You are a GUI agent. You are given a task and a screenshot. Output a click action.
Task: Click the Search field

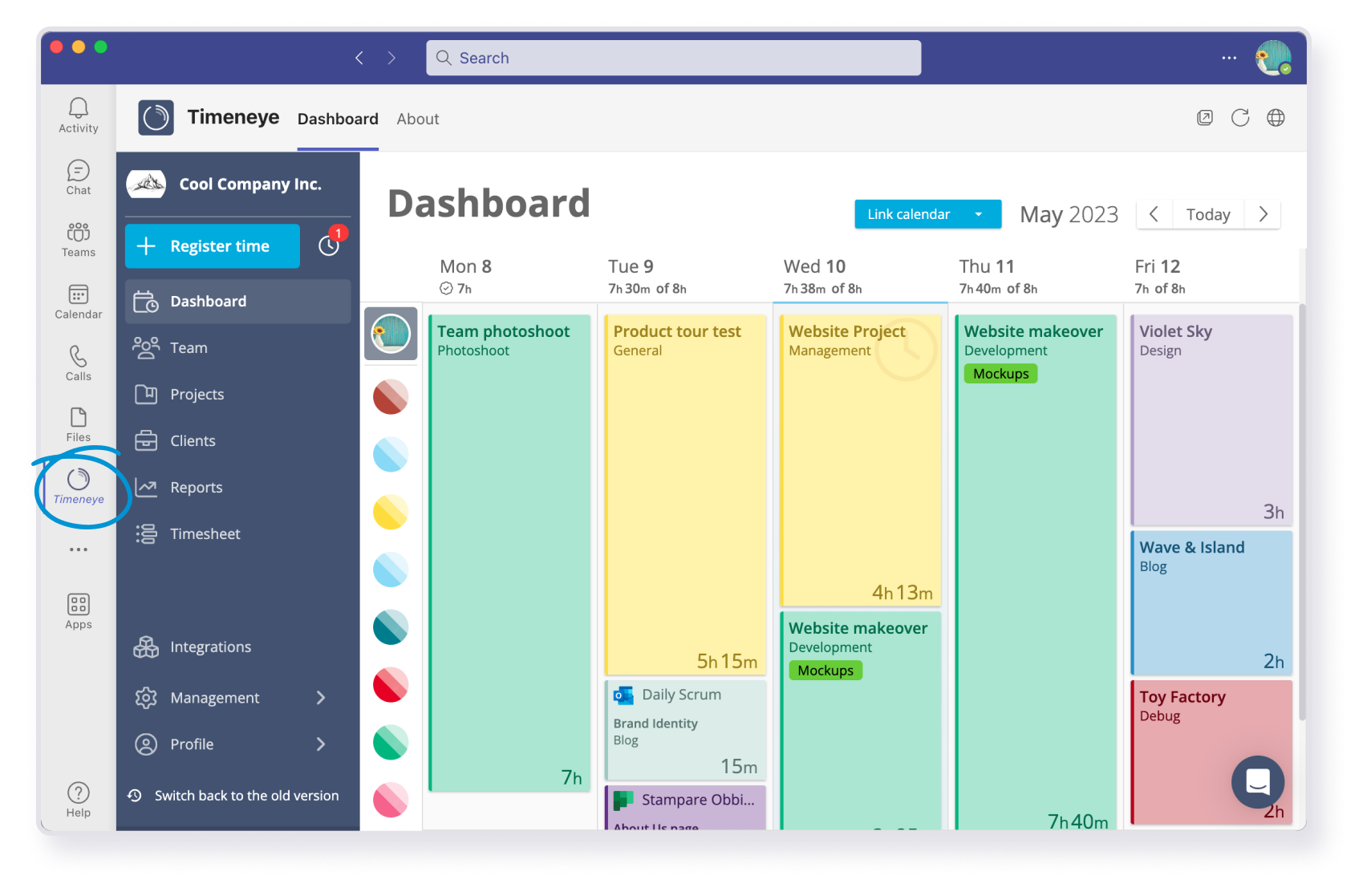pyautogui.click(x=674, y=58)
